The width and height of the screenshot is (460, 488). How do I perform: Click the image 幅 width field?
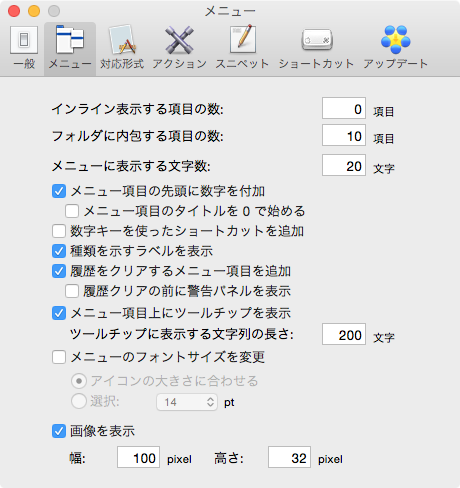pyautogui.click(x=138, y=457)
